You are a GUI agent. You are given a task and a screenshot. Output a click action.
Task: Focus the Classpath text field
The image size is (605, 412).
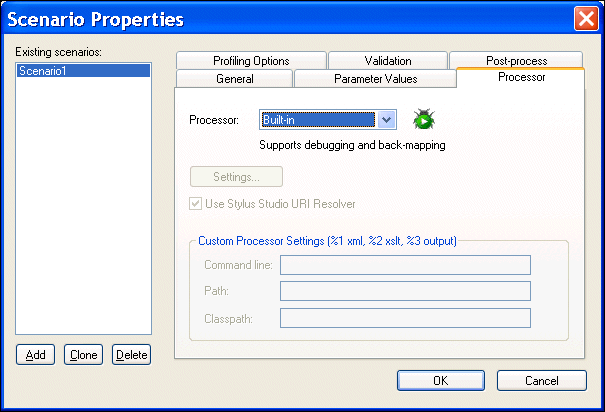405,318
